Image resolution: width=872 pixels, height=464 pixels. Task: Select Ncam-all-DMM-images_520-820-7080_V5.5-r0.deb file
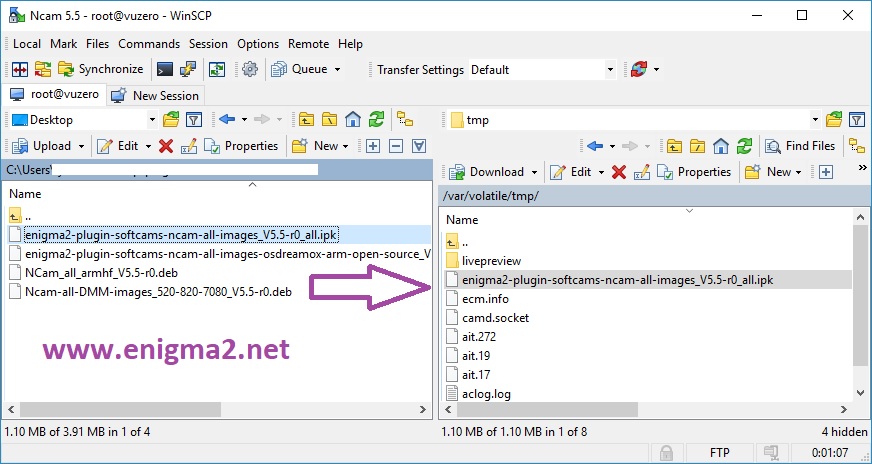(158, 292)
